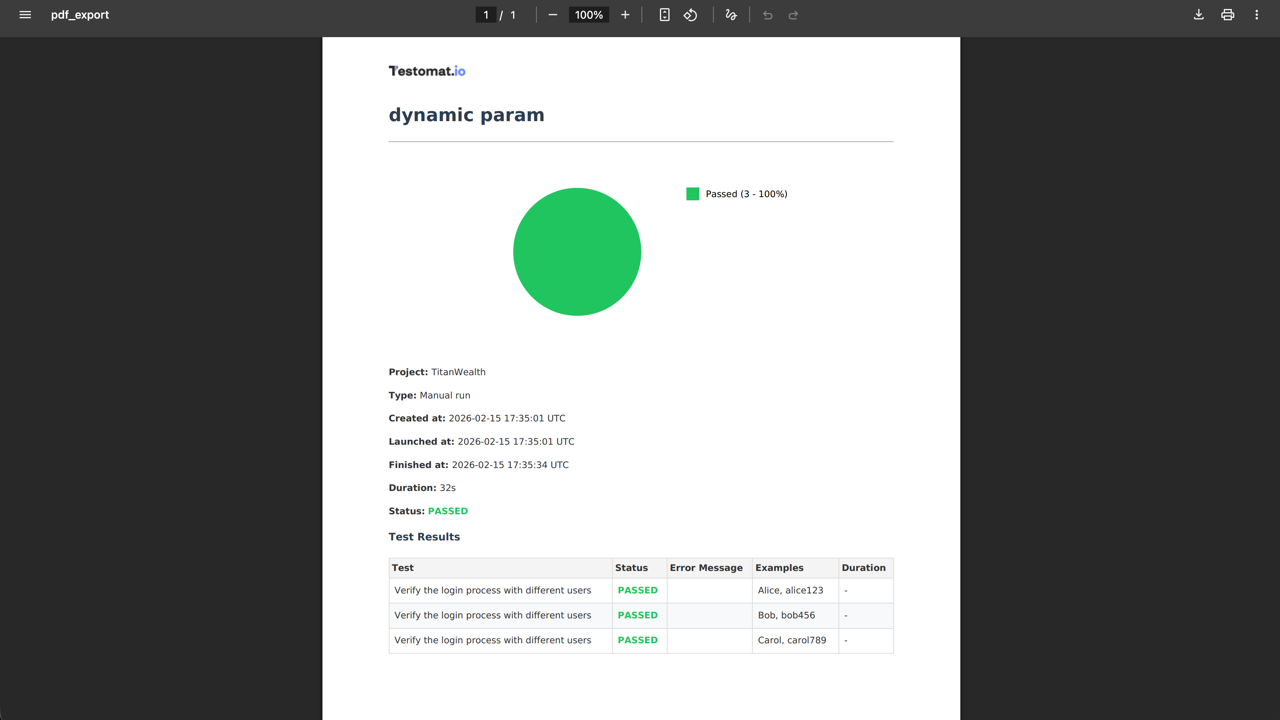
Task: Select the page number input field
Action: pos(486,15)
